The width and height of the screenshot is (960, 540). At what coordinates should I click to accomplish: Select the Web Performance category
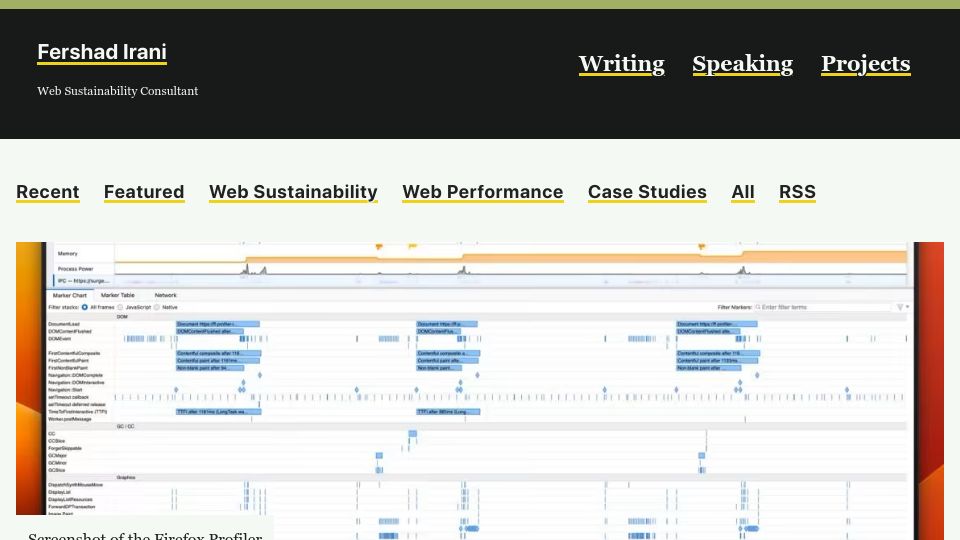[482, 192]
